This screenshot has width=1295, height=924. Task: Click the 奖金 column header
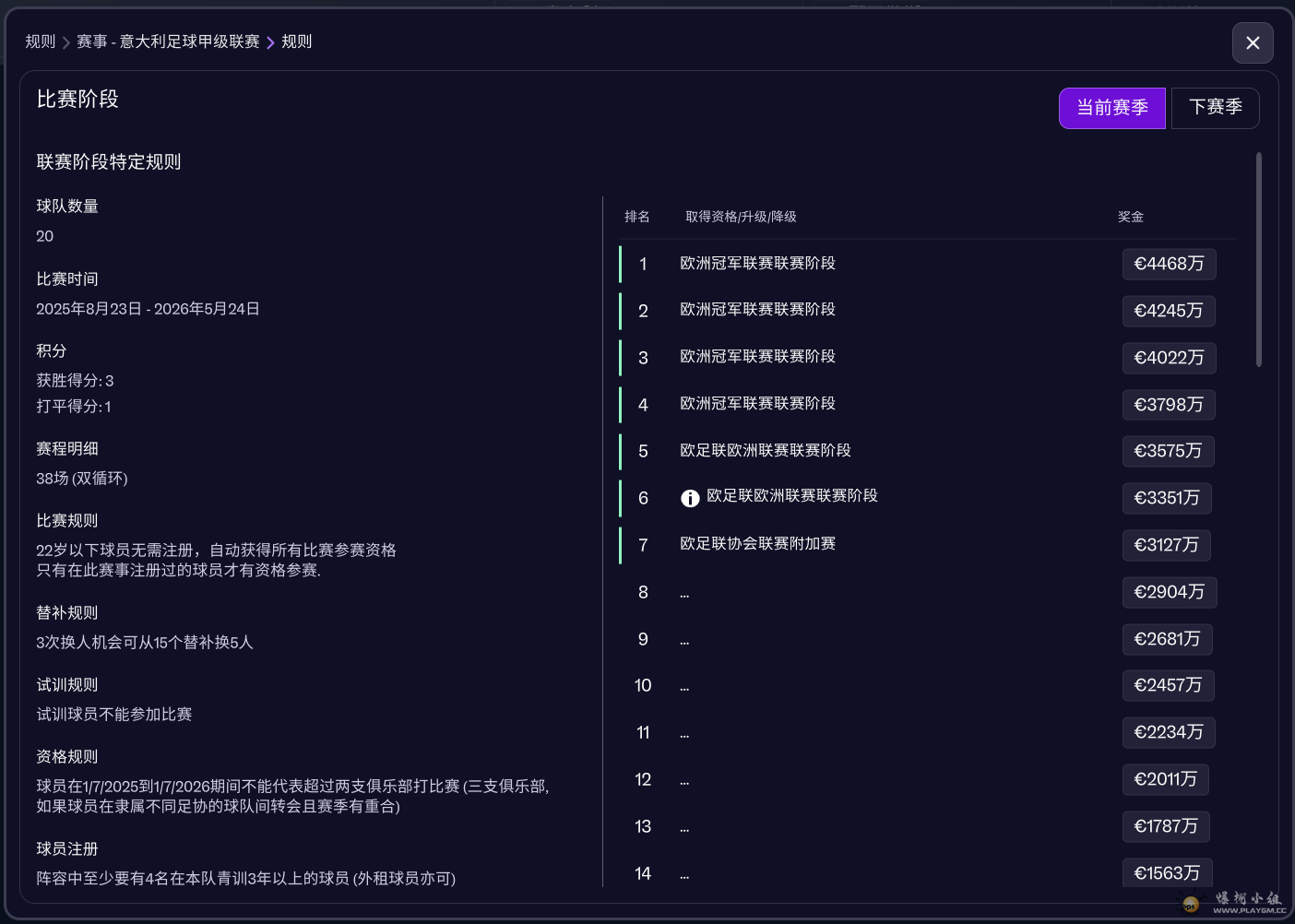(x=1130, y=217)
